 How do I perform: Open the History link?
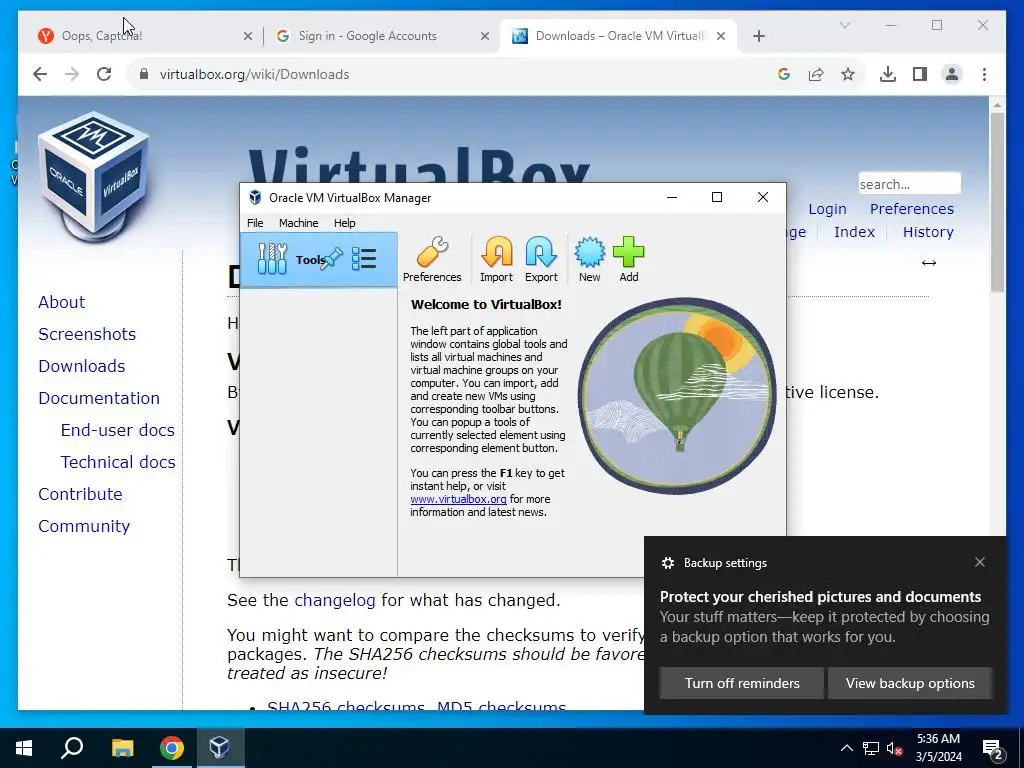click(x=928, y=232)
